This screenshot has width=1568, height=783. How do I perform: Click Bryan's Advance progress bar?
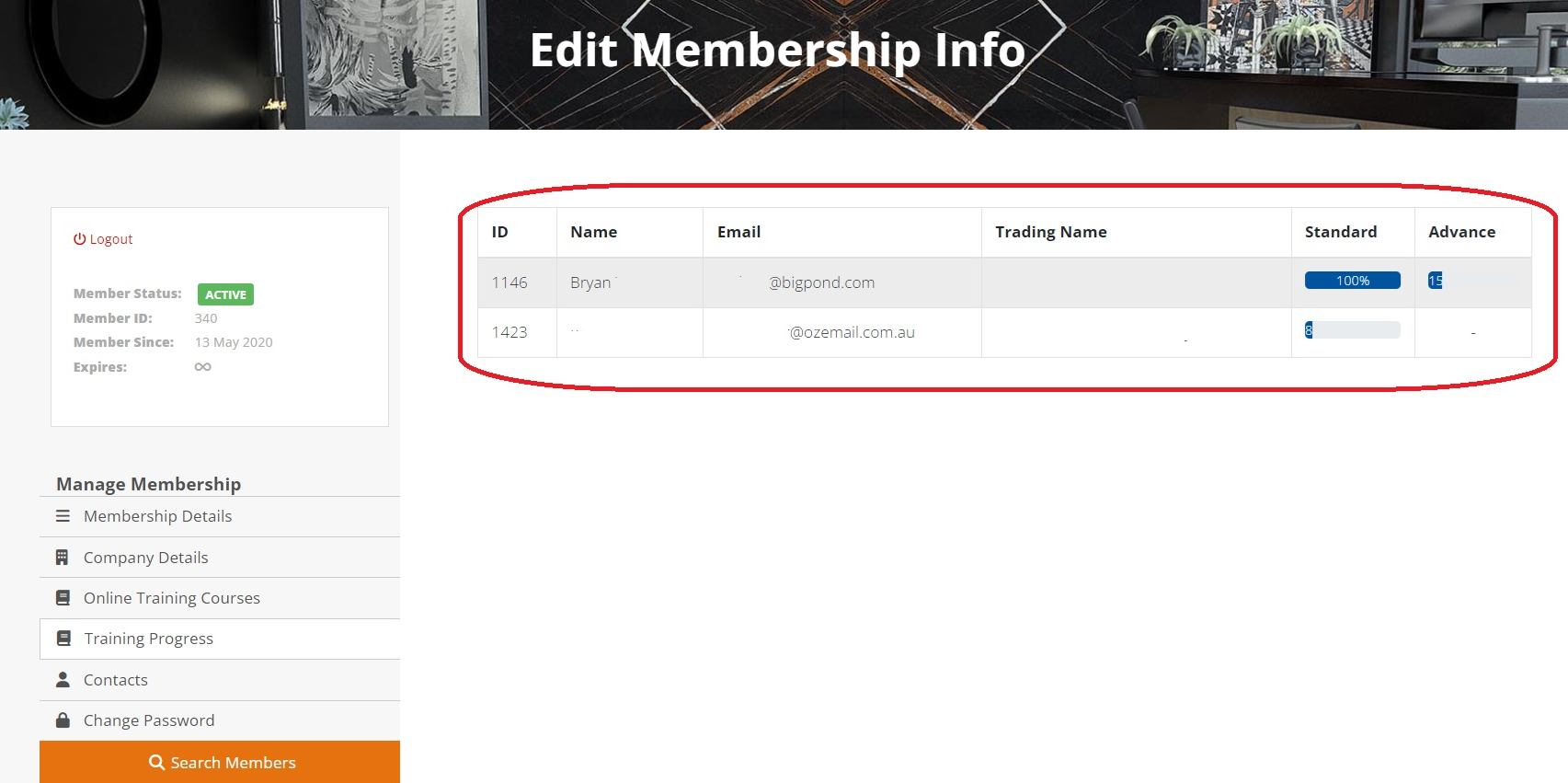click(1470, 281)
